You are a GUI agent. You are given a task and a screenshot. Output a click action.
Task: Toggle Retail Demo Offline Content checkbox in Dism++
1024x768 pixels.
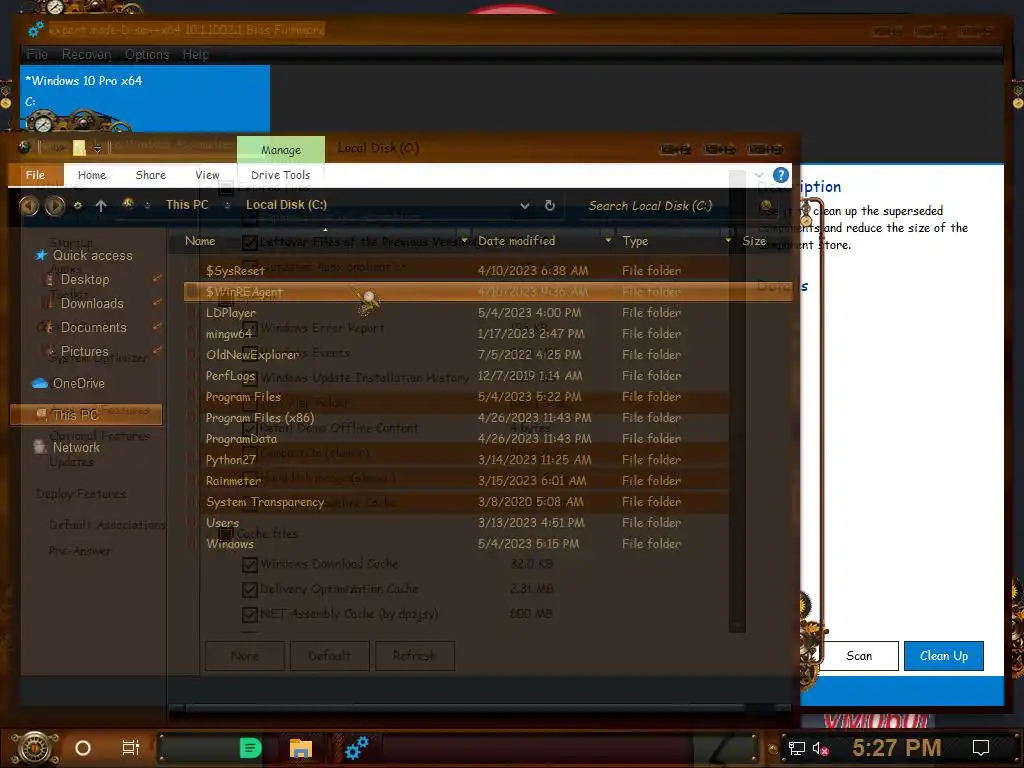249,428
